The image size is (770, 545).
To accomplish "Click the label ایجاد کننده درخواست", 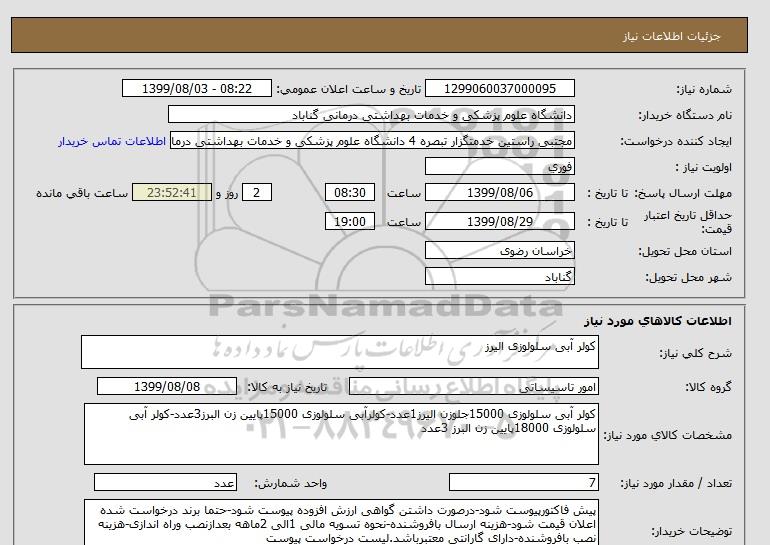I will click(x=676, y=141).
